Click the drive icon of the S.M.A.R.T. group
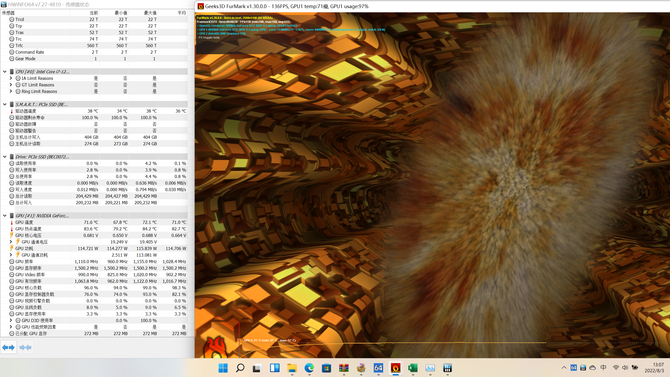Image resolution: width=670 pixels, height=377 pixels. pyautogui.click(x=12, y=104)
